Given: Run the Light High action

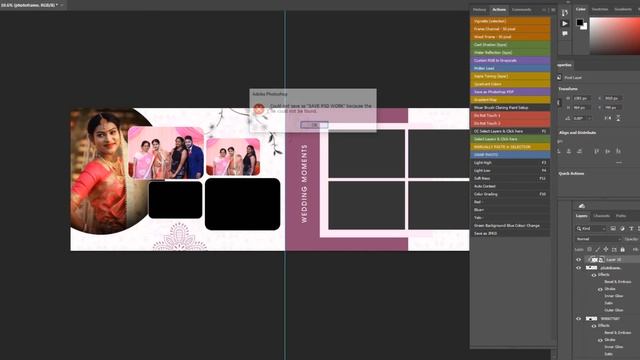Looking at the screenshot, I should click(510, 163).
